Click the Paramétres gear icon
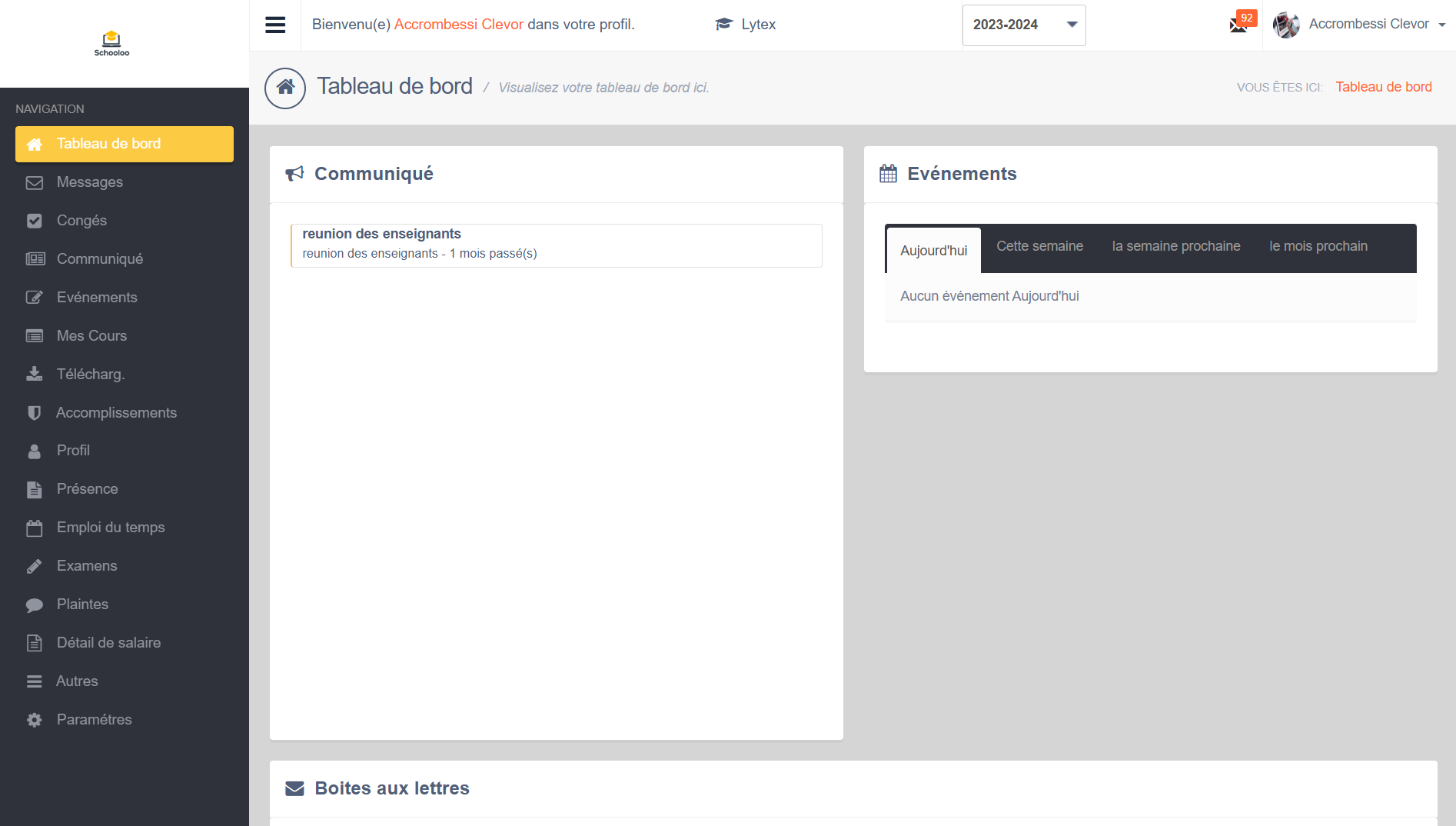Image resolution: width=1456 pixels, height=826 pixels. 35,720
